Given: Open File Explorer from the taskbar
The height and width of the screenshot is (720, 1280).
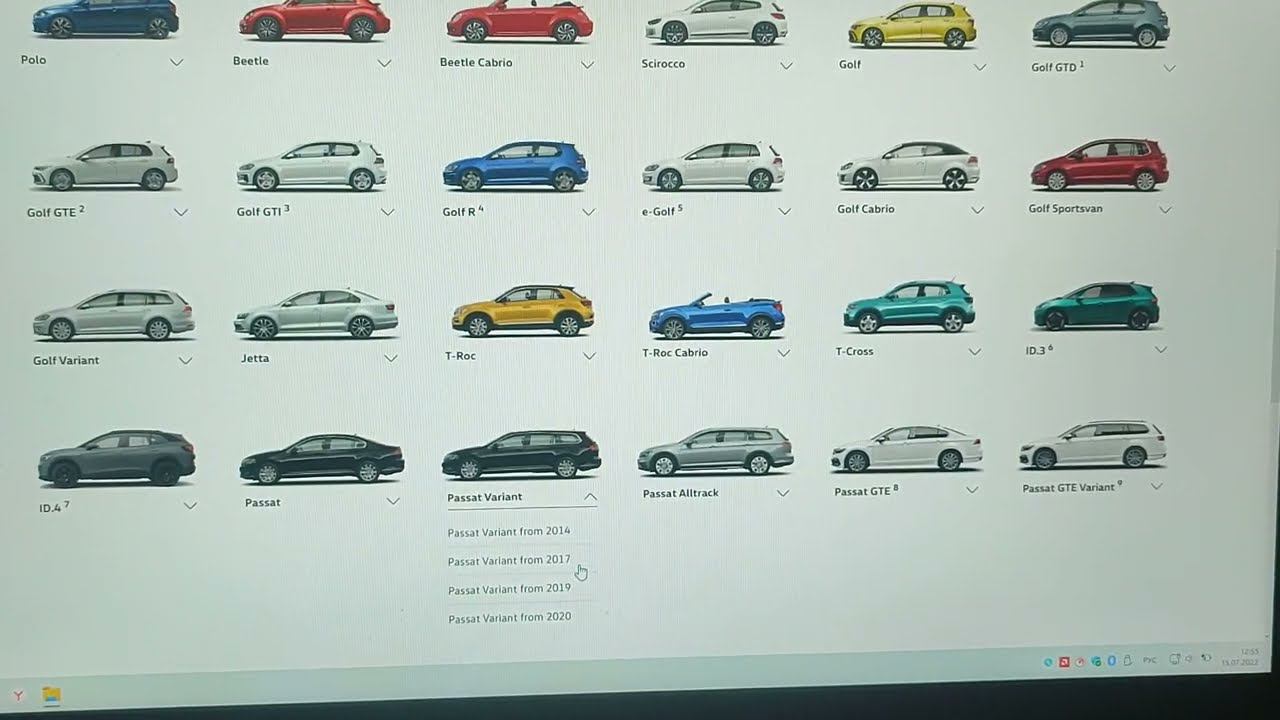Looking at the screenshot, I should coord(51,695).
